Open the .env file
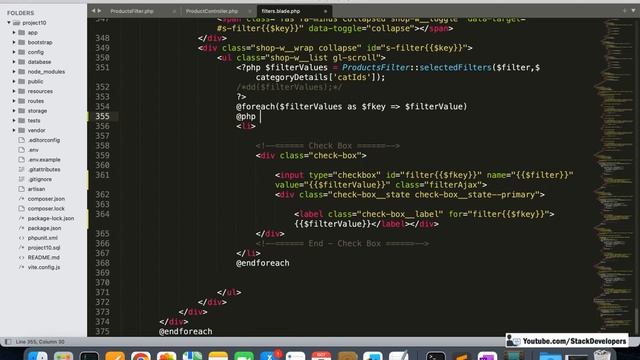Viewport: 640px width, 360px height. point(33,150)
